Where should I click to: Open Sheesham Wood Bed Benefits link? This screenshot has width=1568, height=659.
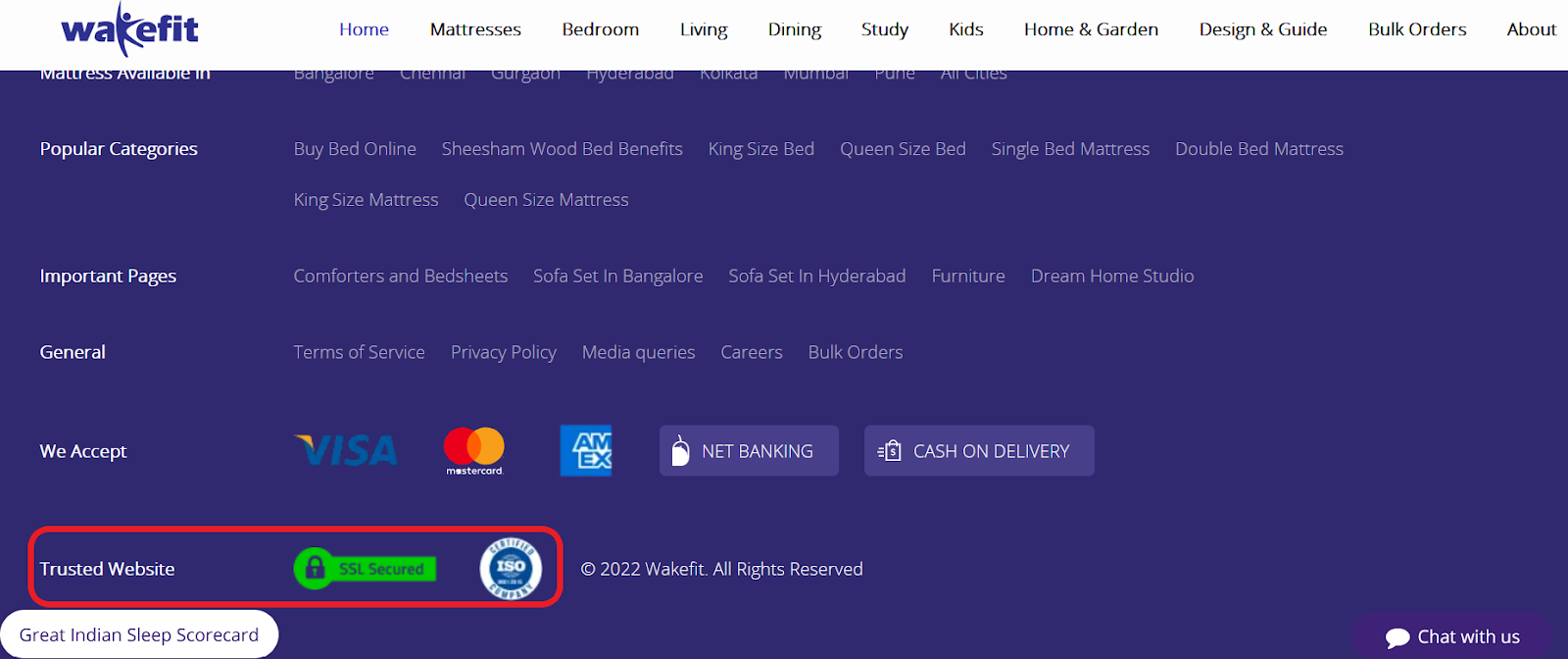coord(563,149)
